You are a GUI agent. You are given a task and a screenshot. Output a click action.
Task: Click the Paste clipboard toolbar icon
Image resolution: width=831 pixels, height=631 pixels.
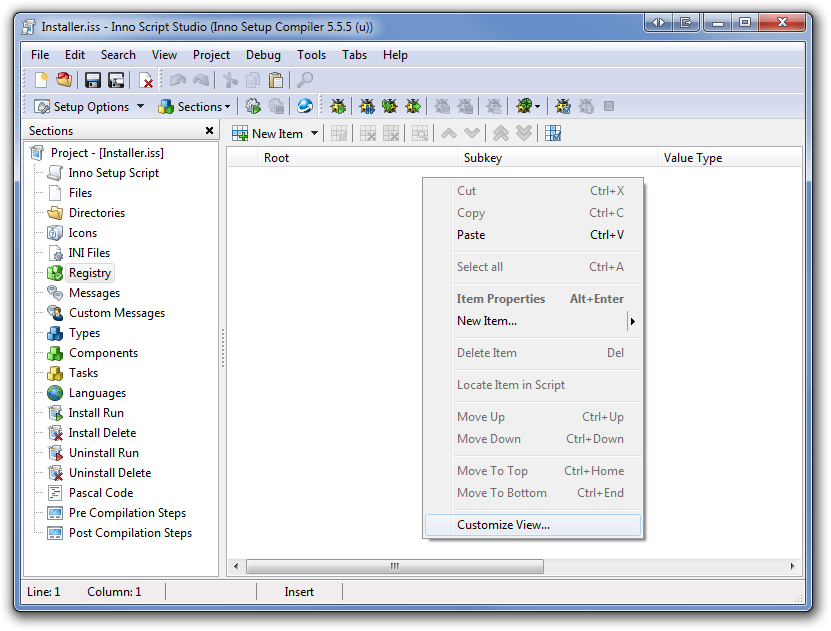[276, 80]
